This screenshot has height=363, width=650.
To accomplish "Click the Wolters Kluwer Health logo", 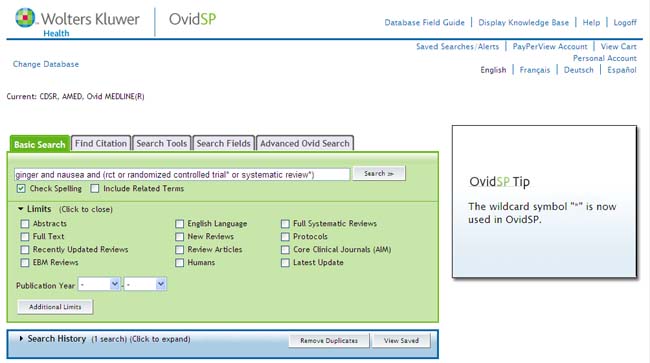I will click(x=78, y=22).
